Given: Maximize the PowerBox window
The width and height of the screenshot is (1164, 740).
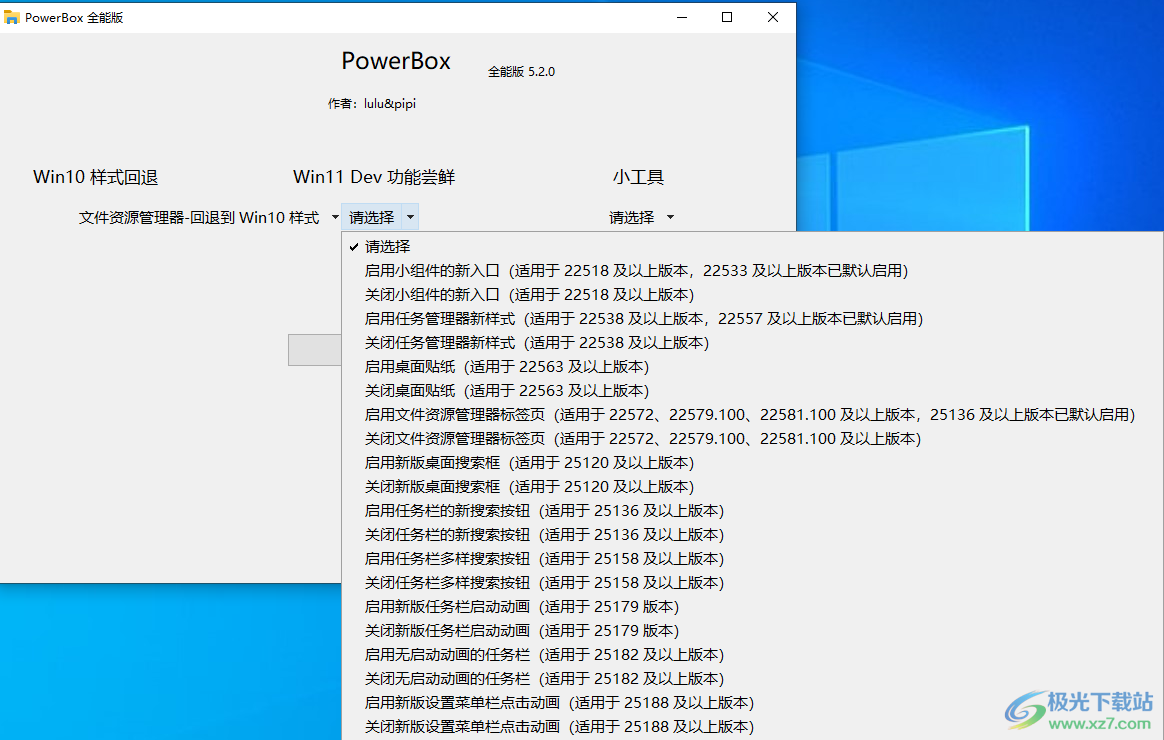Looking at the screenshot, I should coord(728,17).
